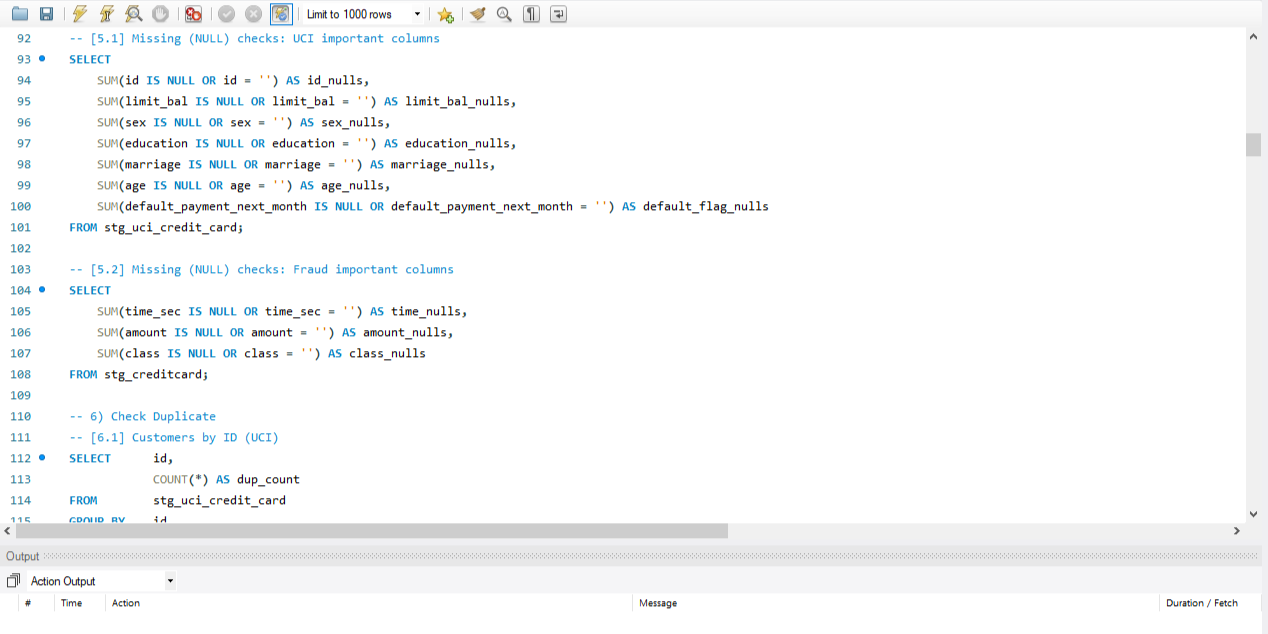Execute the statement under the cursor
1268x634 pixels.
106,14
